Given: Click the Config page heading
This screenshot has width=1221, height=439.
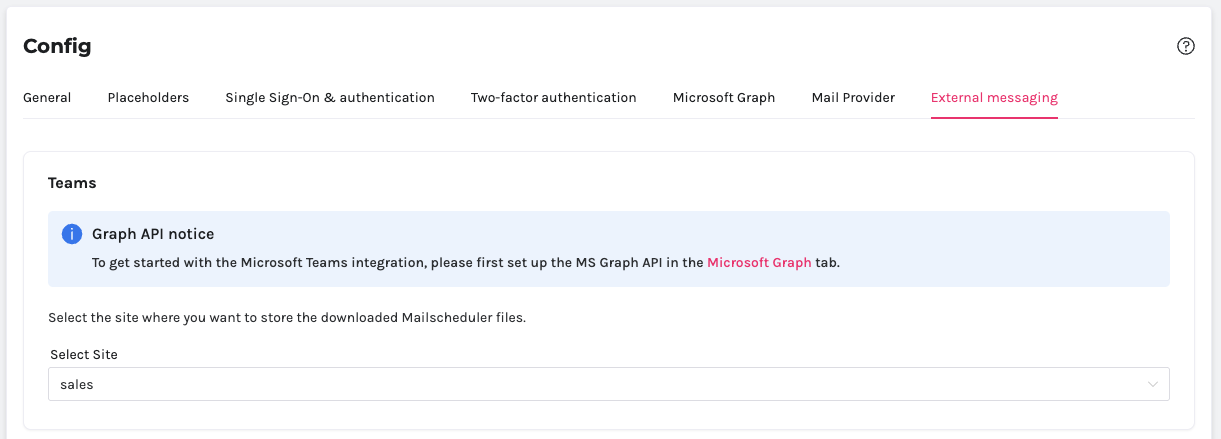Looking at the screenshot, I should tap(57, 46).
